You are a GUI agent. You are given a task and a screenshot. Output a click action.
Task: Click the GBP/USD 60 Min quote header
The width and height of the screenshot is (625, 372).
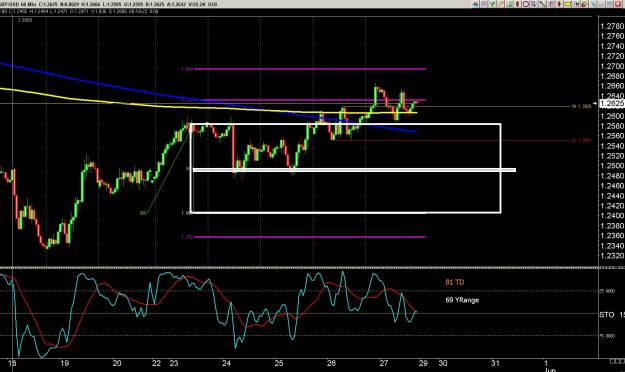pyautogui.click(x=108, y=4)
